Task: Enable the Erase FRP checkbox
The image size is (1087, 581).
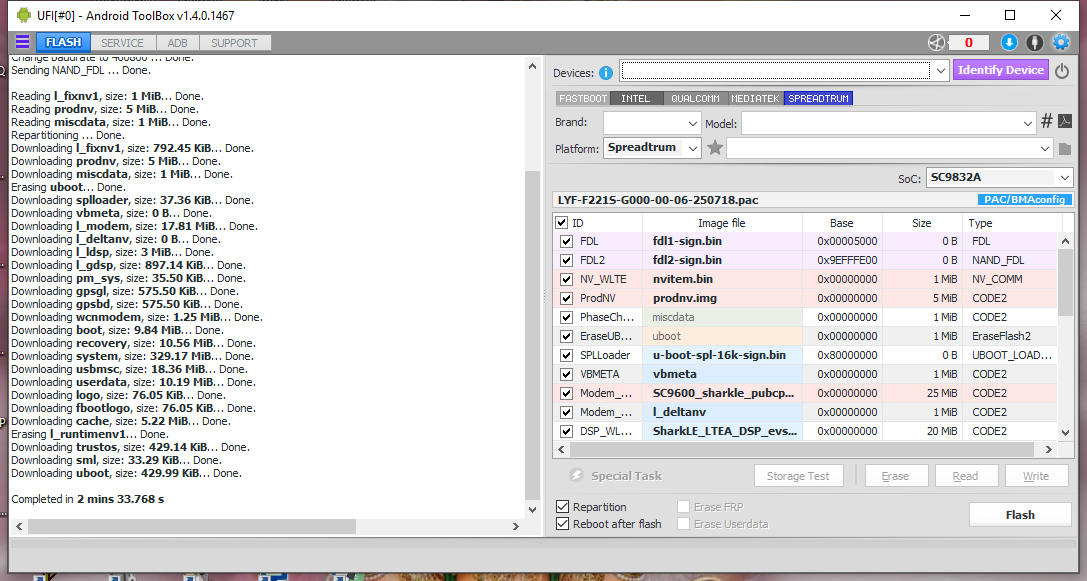Action: tap(684, 507)
